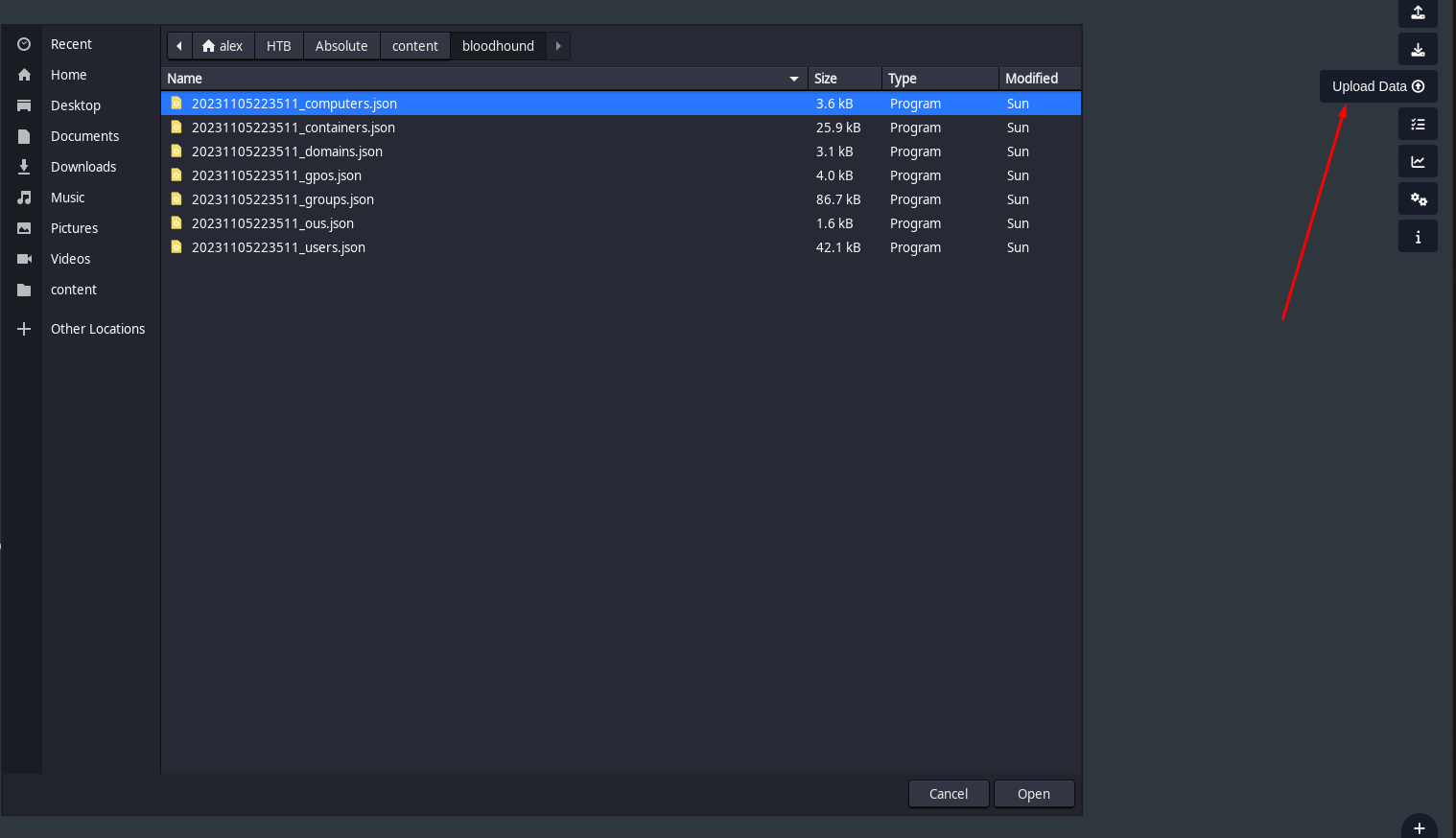1456x838 pixels.
Task: Click the Import Graph download icon
Action: point(1417,50)
